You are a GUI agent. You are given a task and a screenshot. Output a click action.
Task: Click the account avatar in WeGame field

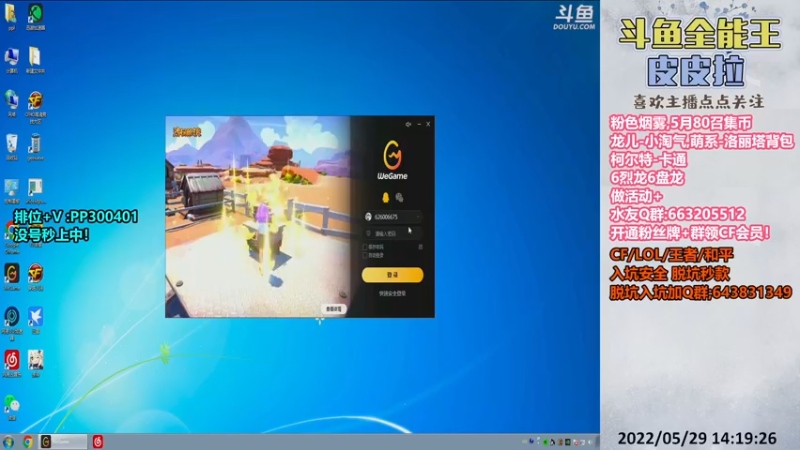pos(368,217)
